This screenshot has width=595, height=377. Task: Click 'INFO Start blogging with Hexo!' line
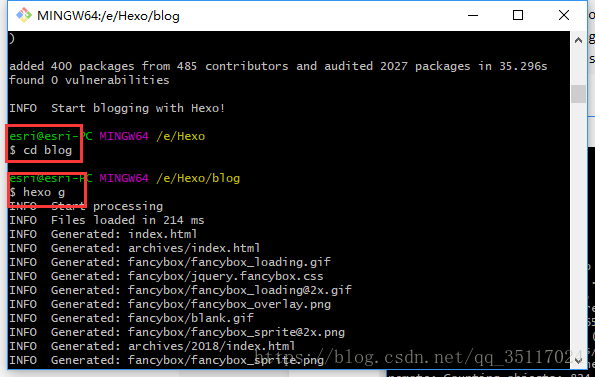point(117,108)
